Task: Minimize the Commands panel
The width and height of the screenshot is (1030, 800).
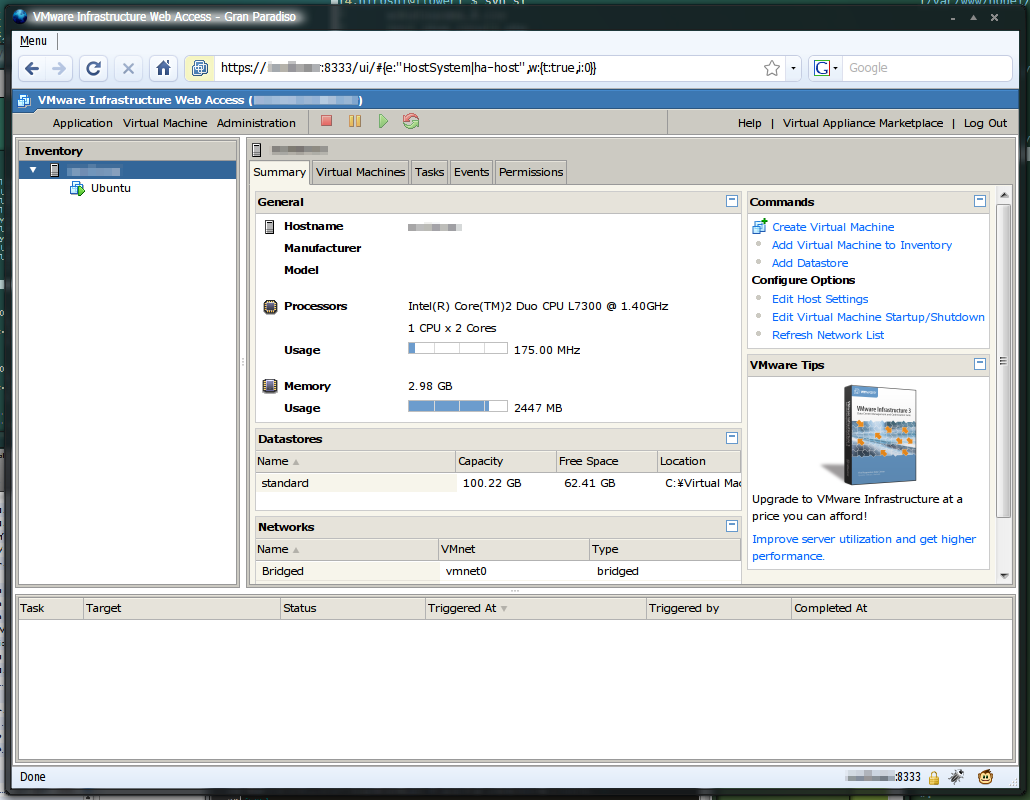Action: (980, 201)
